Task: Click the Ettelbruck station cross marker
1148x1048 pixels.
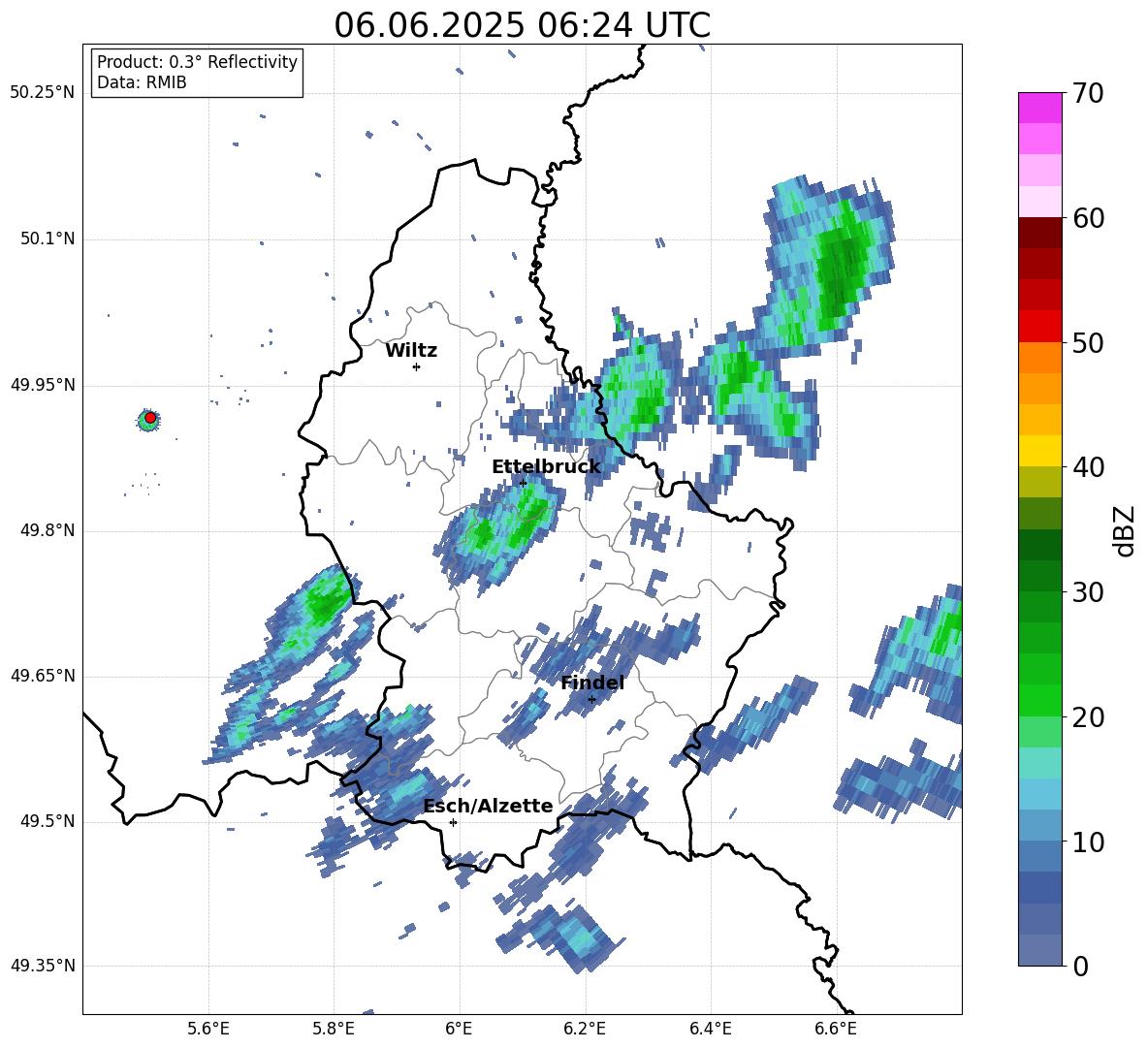Action: (523, 483)
